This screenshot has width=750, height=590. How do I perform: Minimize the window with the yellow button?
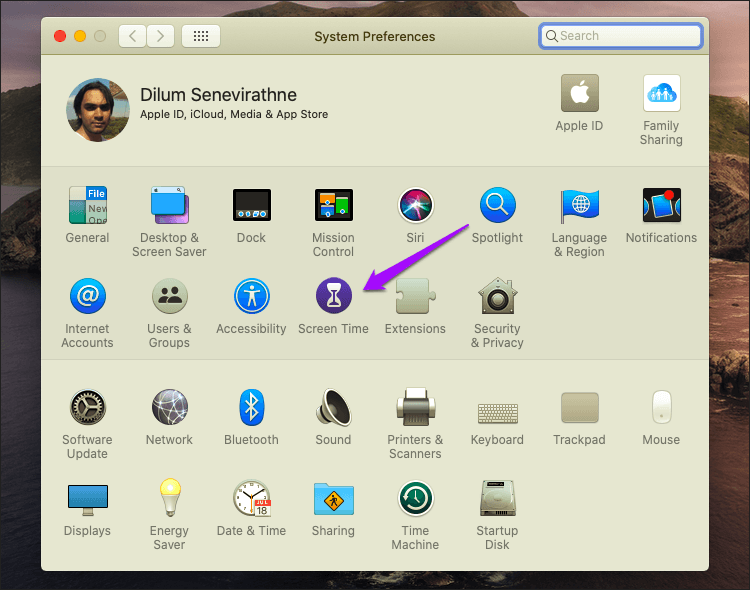point(80,36)
